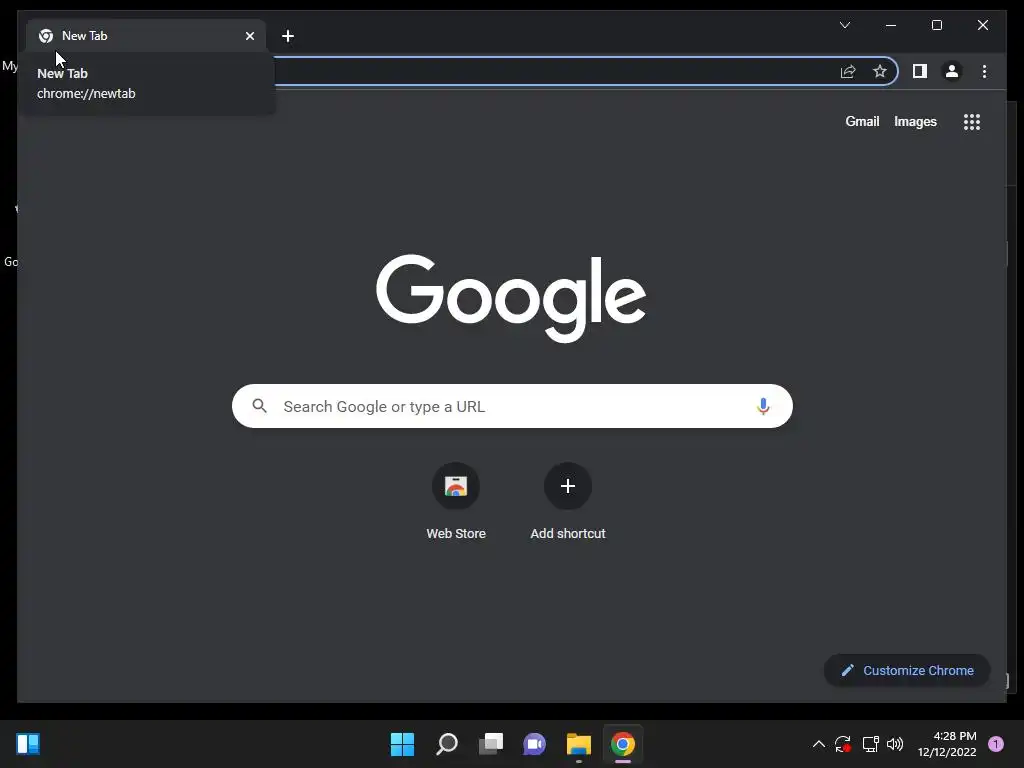Open the Chat app on taskbar

click(534, 744)
